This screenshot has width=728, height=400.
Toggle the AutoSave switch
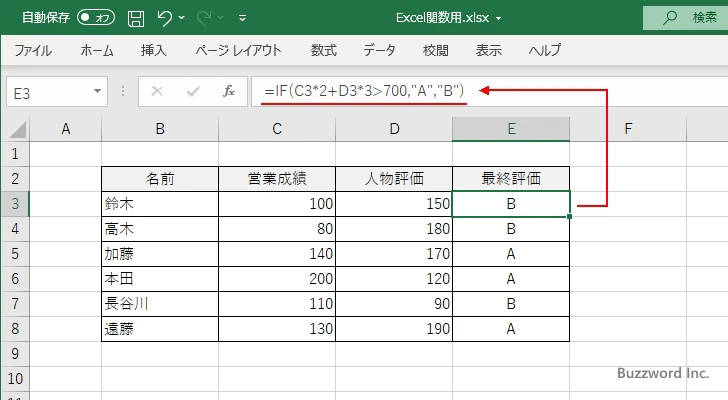click(x=96, y=18)
